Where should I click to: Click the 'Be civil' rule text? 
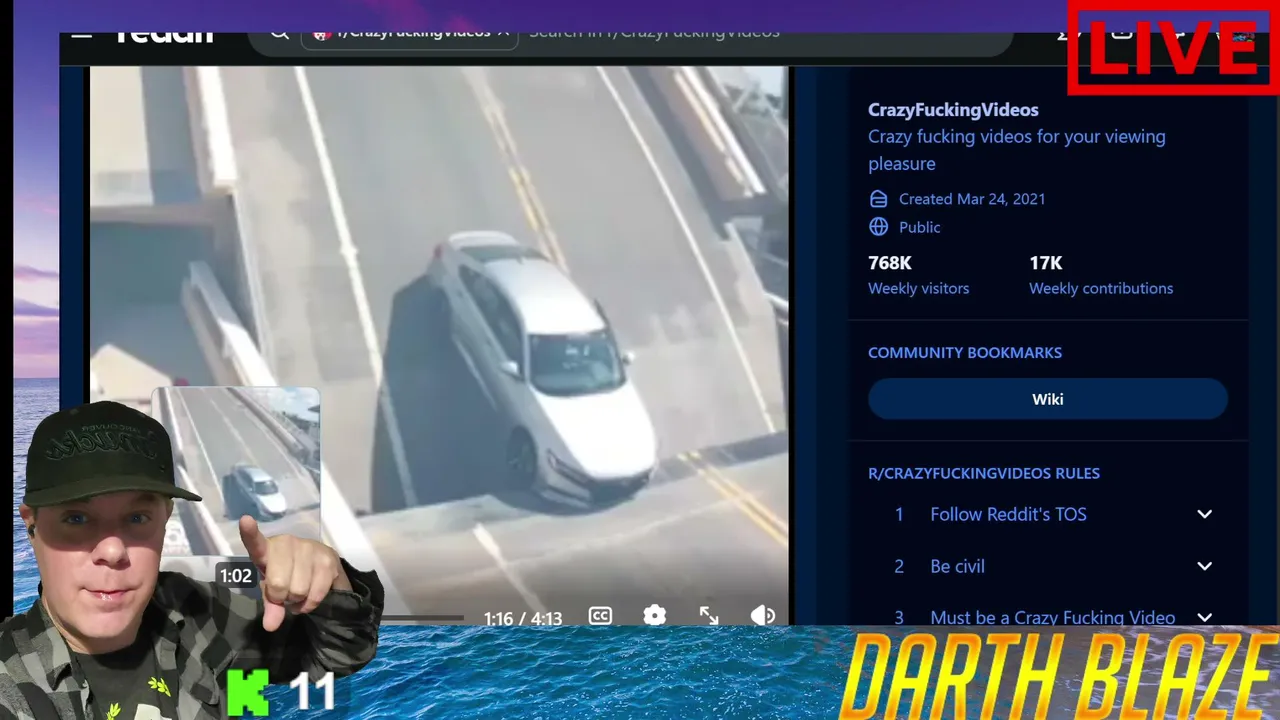[958, 566]
